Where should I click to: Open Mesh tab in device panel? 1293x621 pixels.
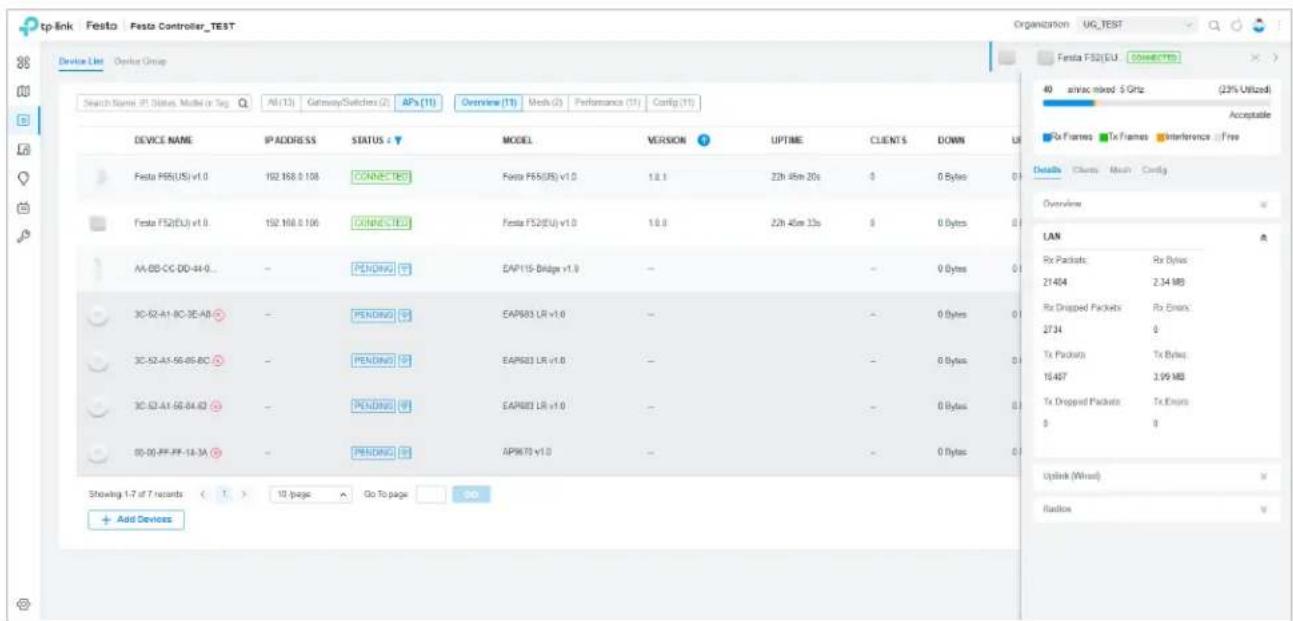(1119, 172)
